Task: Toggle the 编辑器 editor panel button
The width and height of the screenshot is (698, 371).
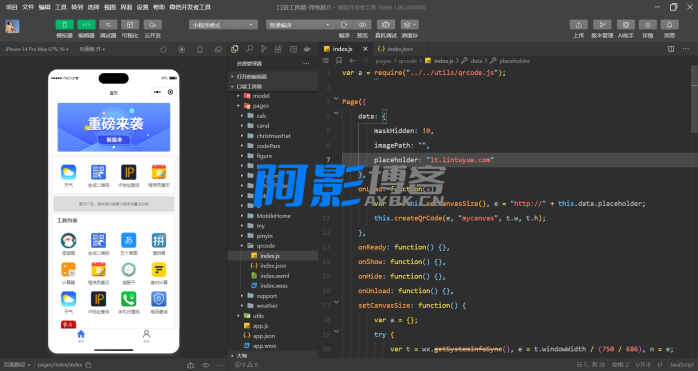Action: click(86, 25)
